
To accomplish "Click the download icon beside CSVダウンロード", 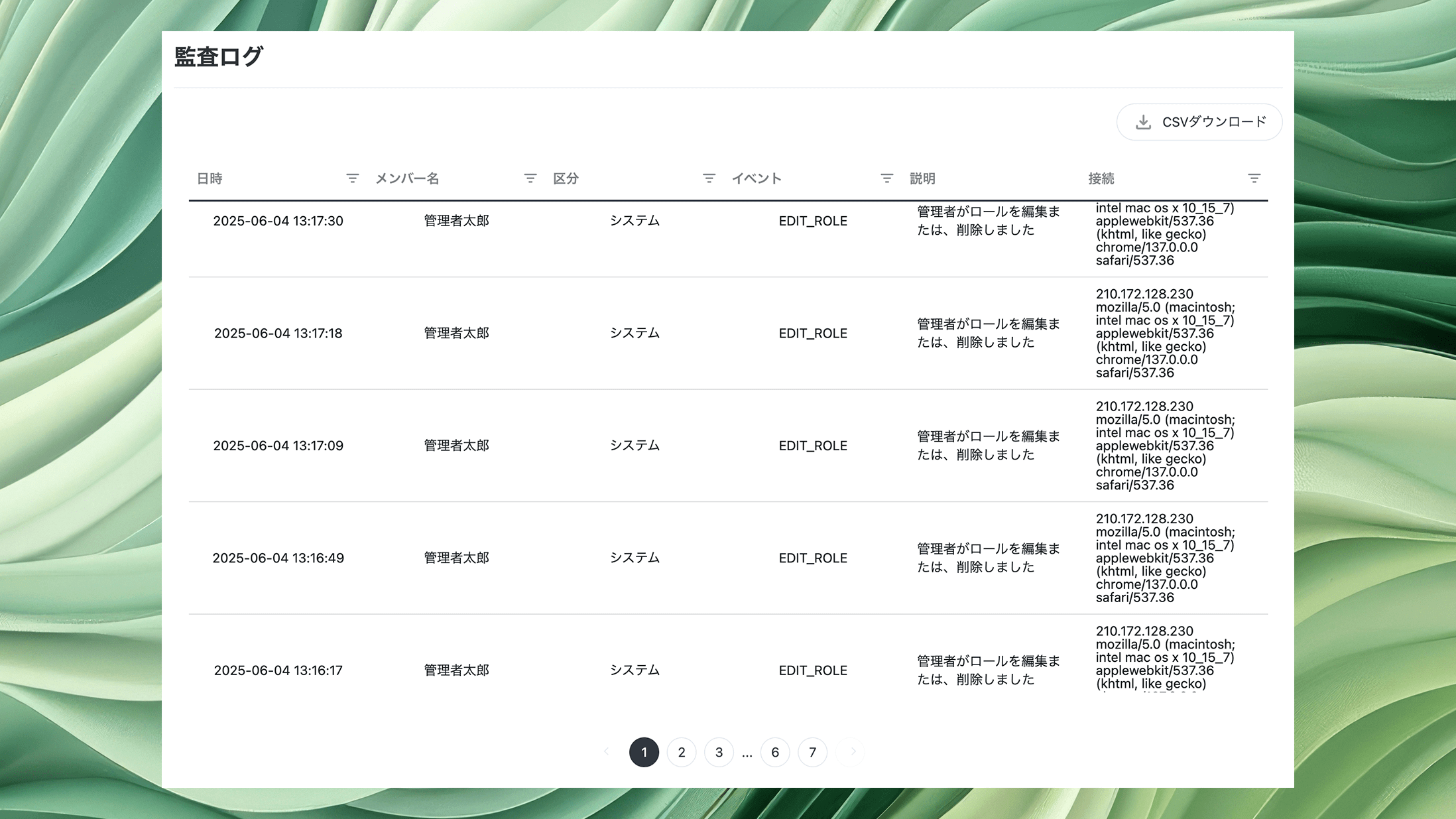I will click(1143, 123).
